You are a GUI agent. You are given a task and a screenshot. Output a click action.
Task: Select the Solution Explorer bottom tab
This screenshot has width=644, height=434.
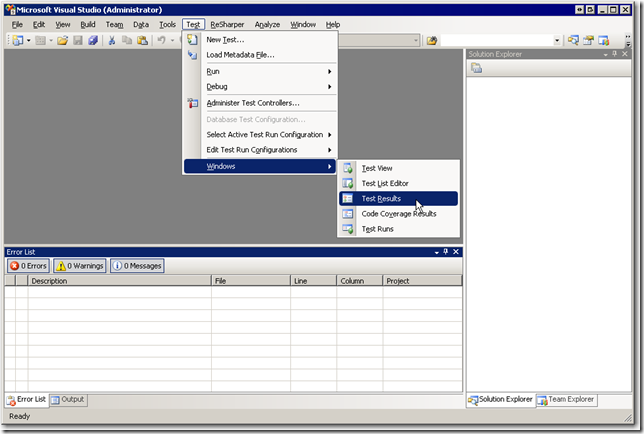(x=501, y=400)
